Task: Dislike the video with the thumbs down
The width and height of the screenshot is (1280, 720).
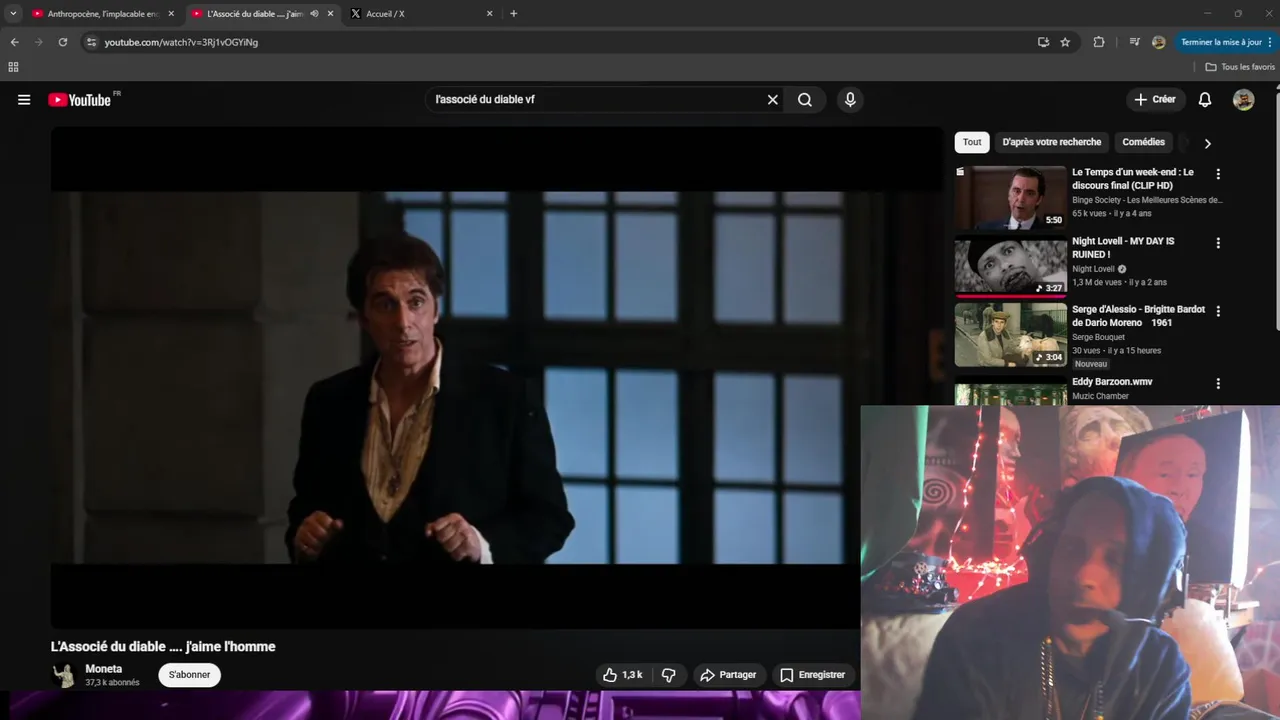Action: pyautogui.click(x=668, y=675)
